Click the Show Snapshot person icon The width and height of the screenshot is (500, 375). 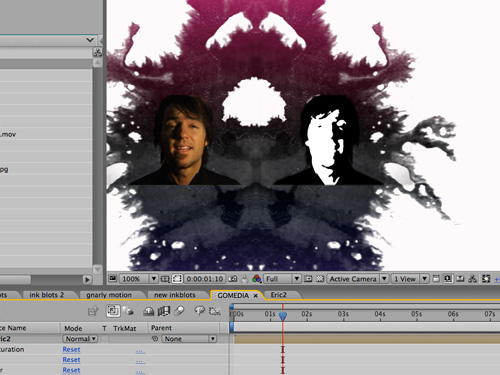pos(245,279)
